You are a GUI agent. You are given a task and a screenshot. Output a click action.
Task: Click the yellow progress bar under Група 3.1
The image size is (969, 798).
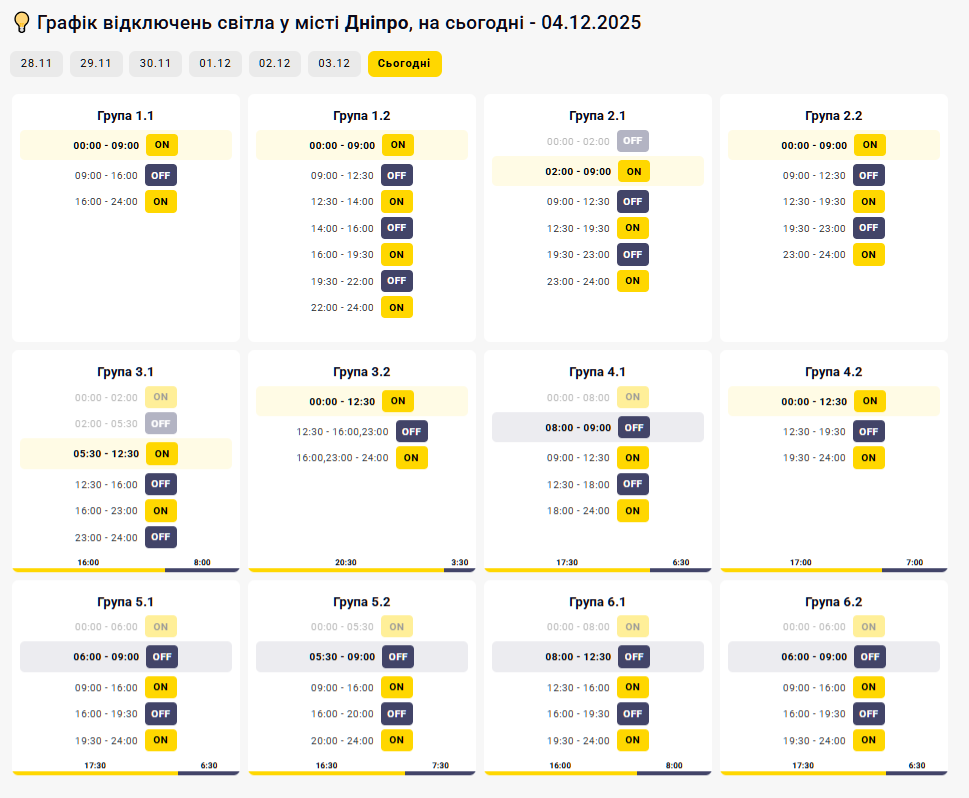(88, 570)
